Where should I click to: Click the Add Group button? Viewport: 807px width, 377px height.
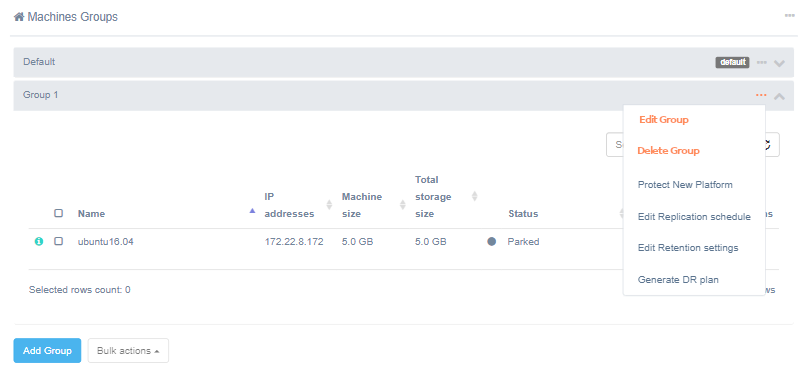coord(47,351)
